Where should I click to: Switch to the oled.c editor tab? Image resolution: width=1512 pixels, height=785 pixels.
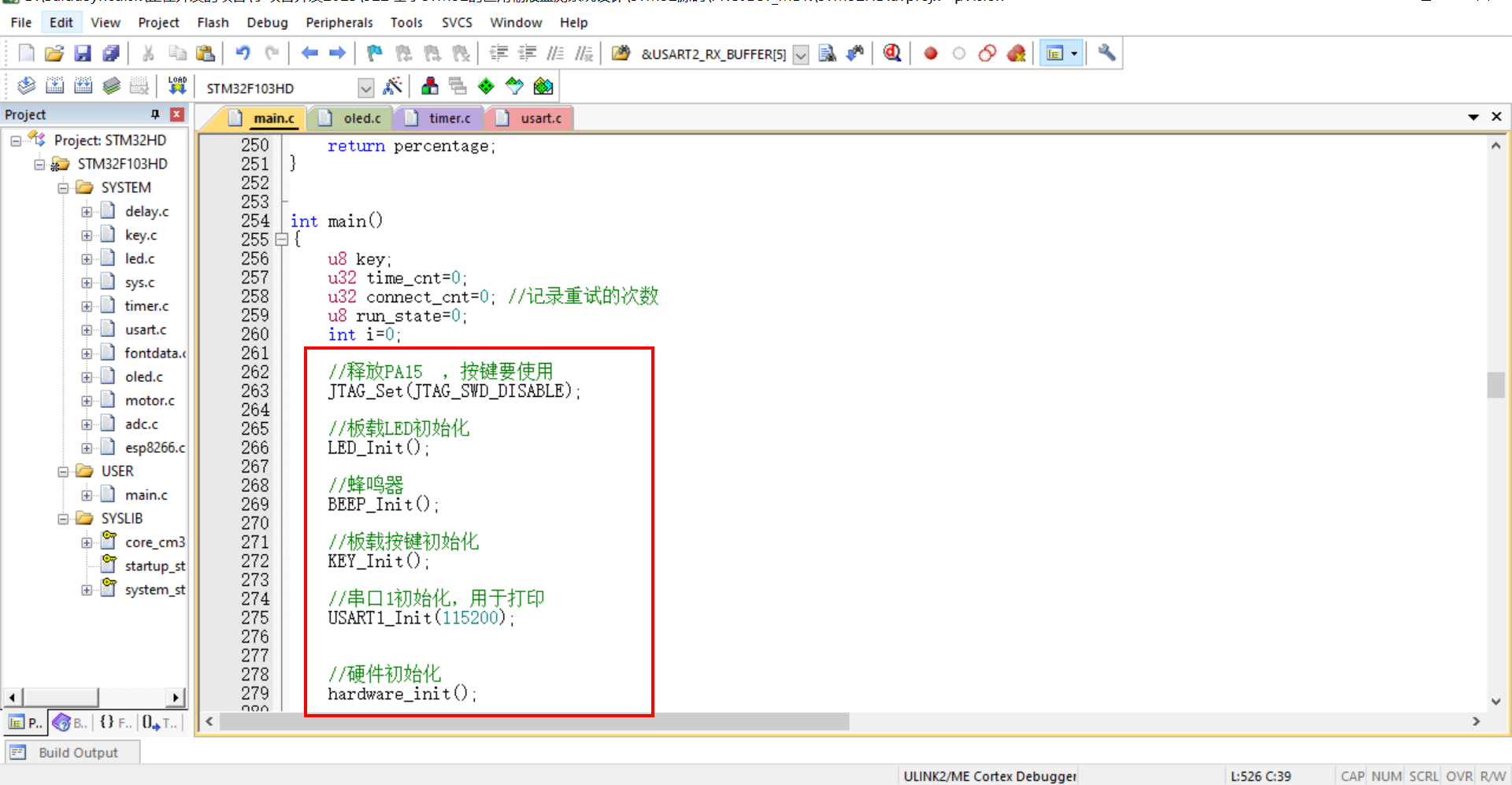coord(351,118)
